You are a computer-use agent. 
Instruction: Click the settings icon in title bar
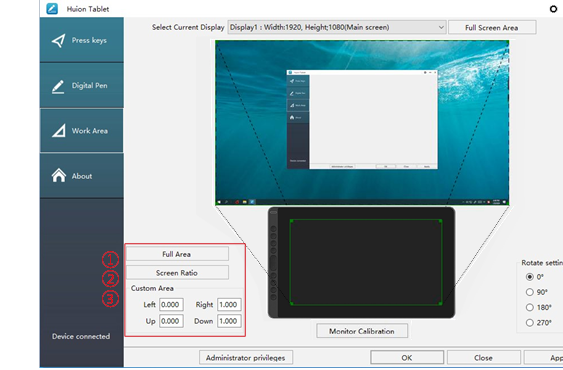(553, 9)
